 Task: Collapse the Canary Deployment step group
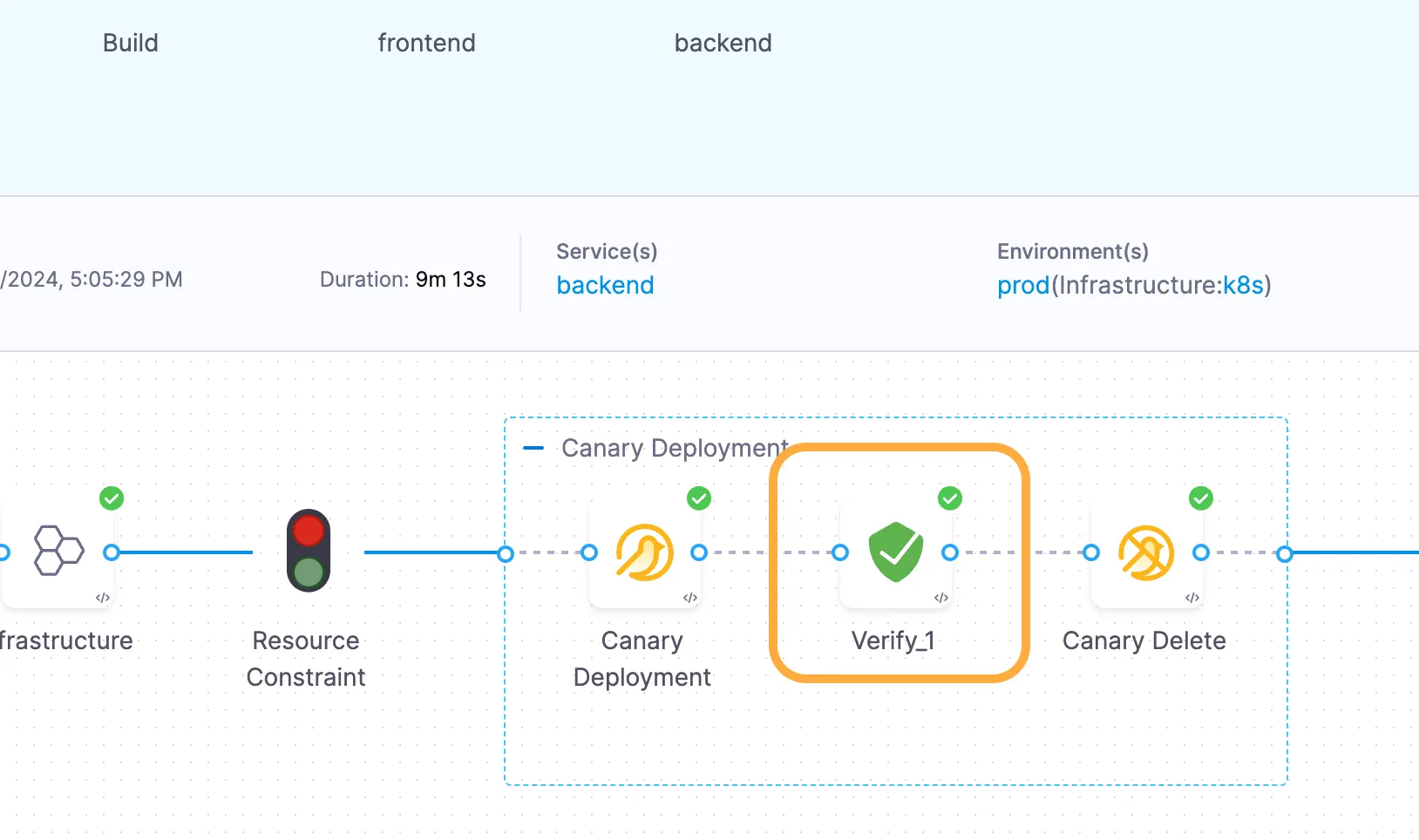click(533, 449)
